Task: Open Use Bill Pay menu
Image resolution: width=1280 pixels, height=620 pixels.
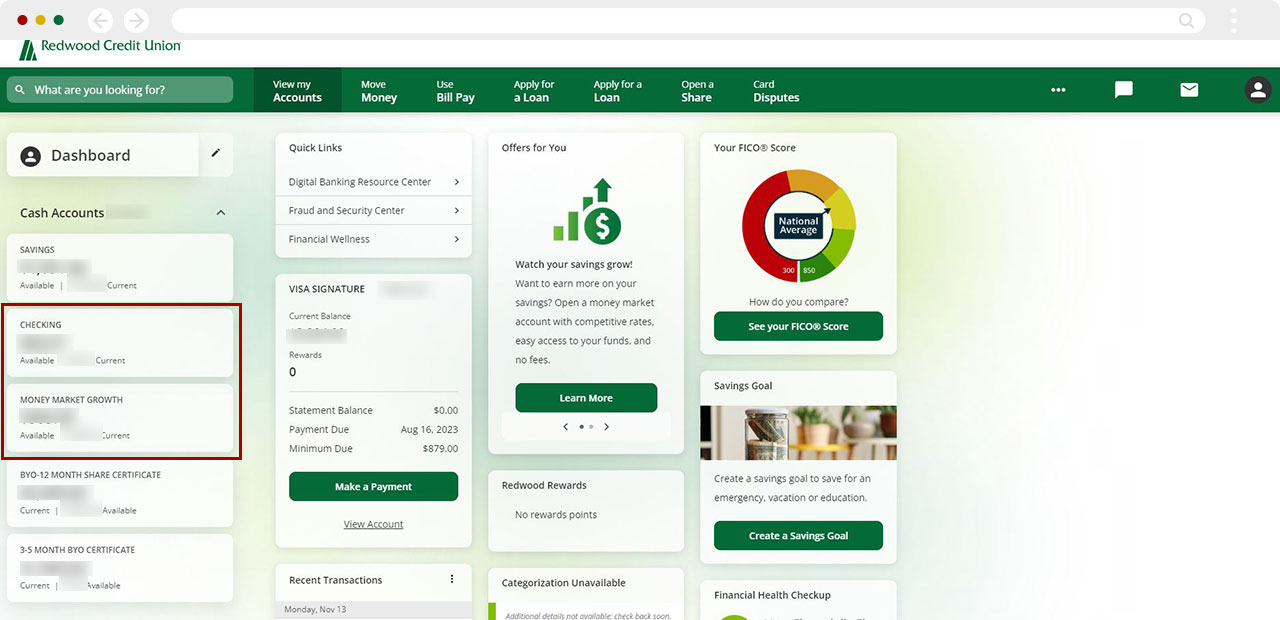Action: tap(455, 91)
